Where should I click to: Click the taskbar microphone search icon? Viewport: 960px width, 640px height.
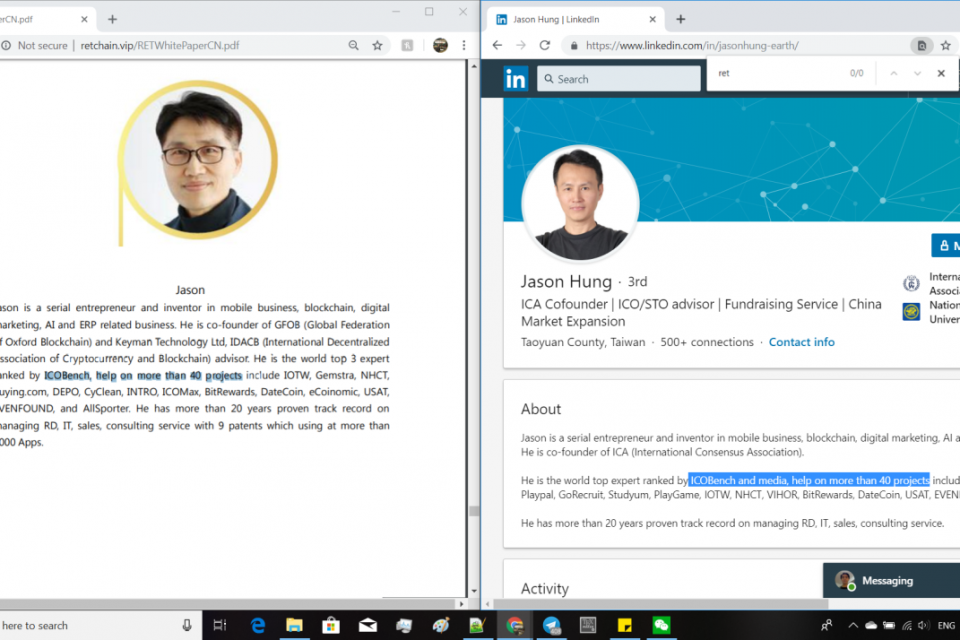(x=187, y=625)
